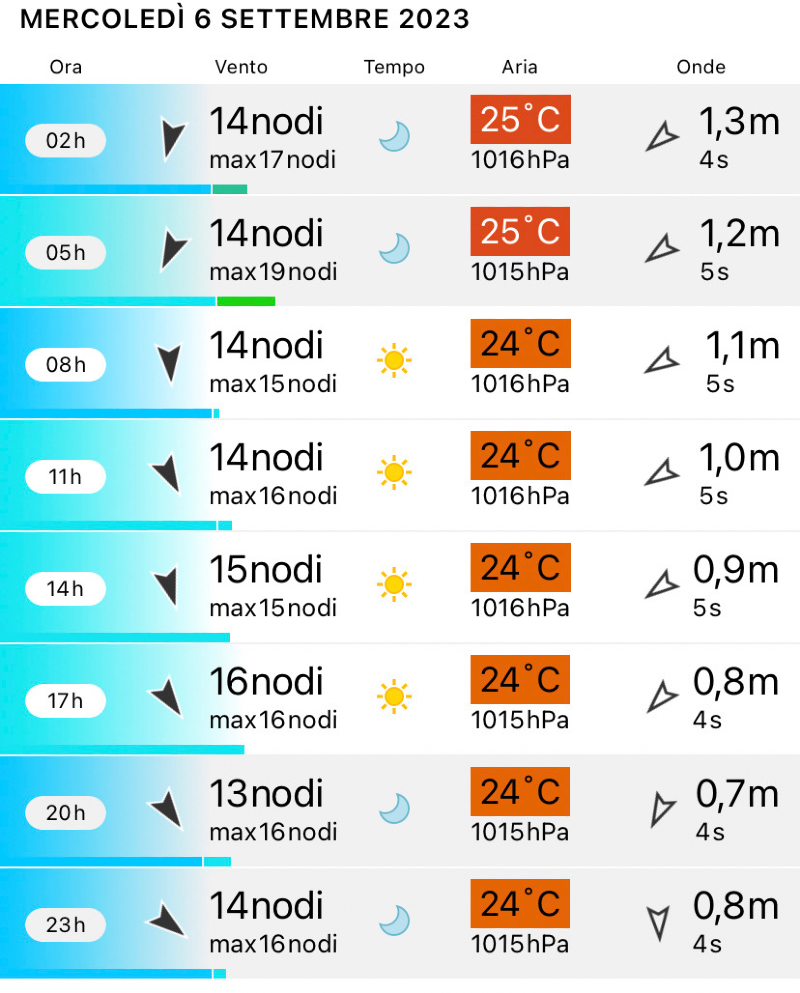Click the sun icon in the 14h row
800x993 pixels.
pos(395,583)
